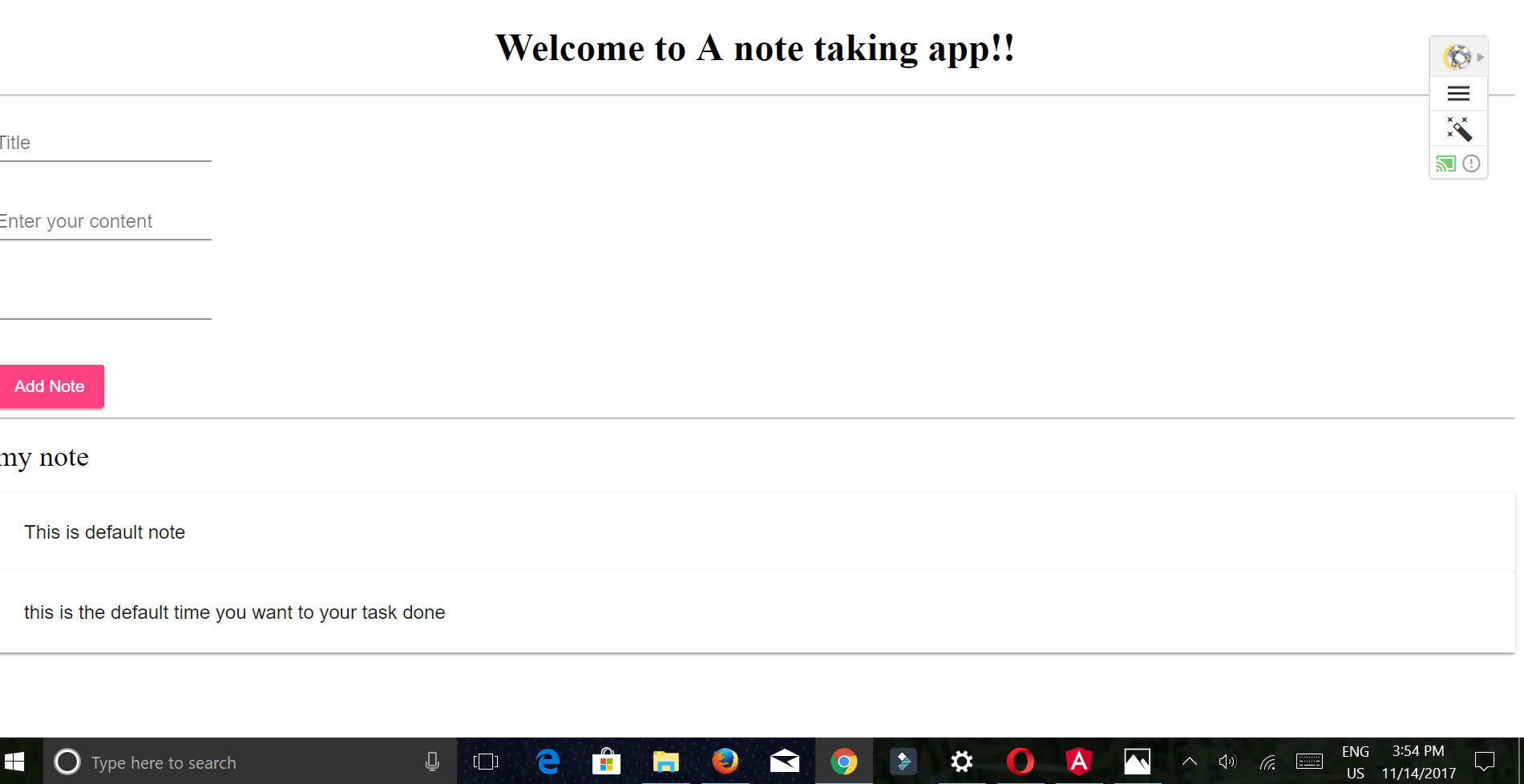The width and height of the screenshot is (1524, 784).
Task: Start voice search with the microphone icon
Action: coord(432,762)
